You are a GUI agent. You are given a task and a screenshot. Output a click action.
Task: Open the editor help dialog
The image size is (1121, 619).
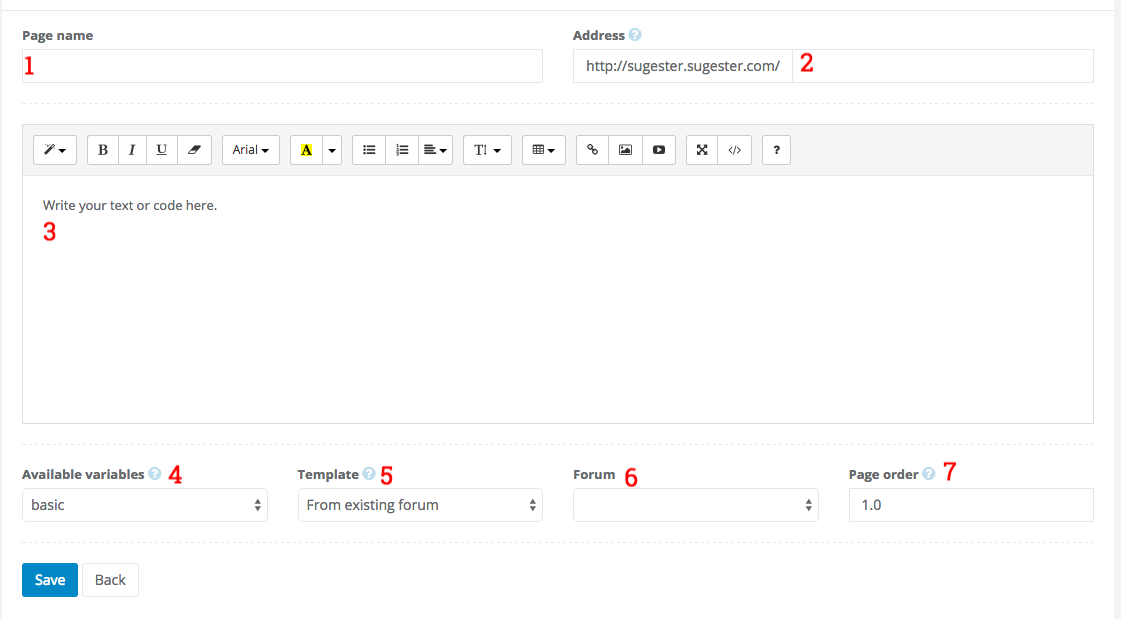[776, 149]
